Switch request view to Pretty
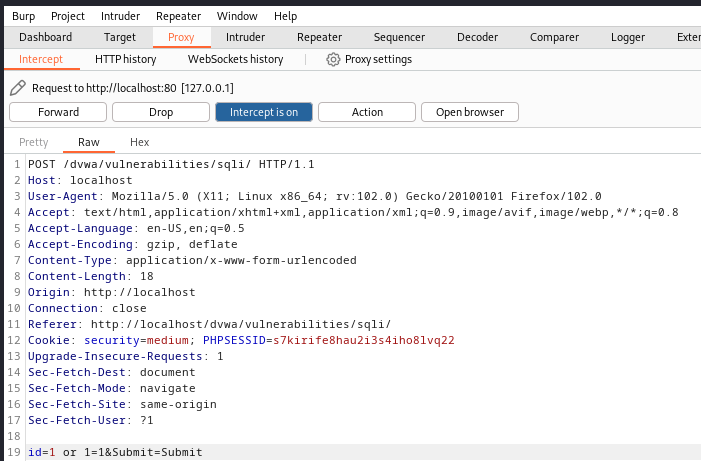 pyautogui.click(x=34, y=142)
